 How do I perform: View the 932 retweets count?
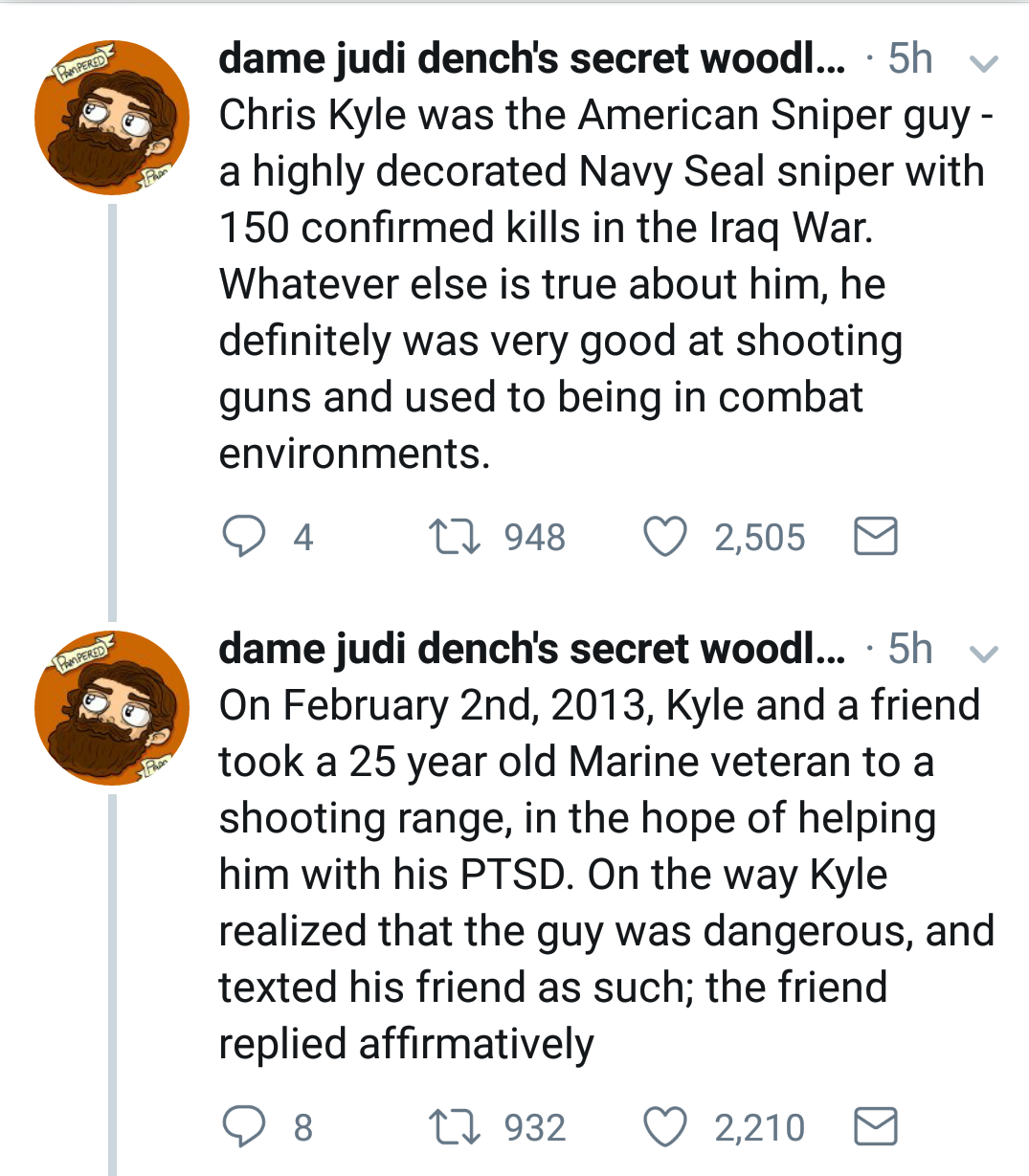pos(535,1128)
